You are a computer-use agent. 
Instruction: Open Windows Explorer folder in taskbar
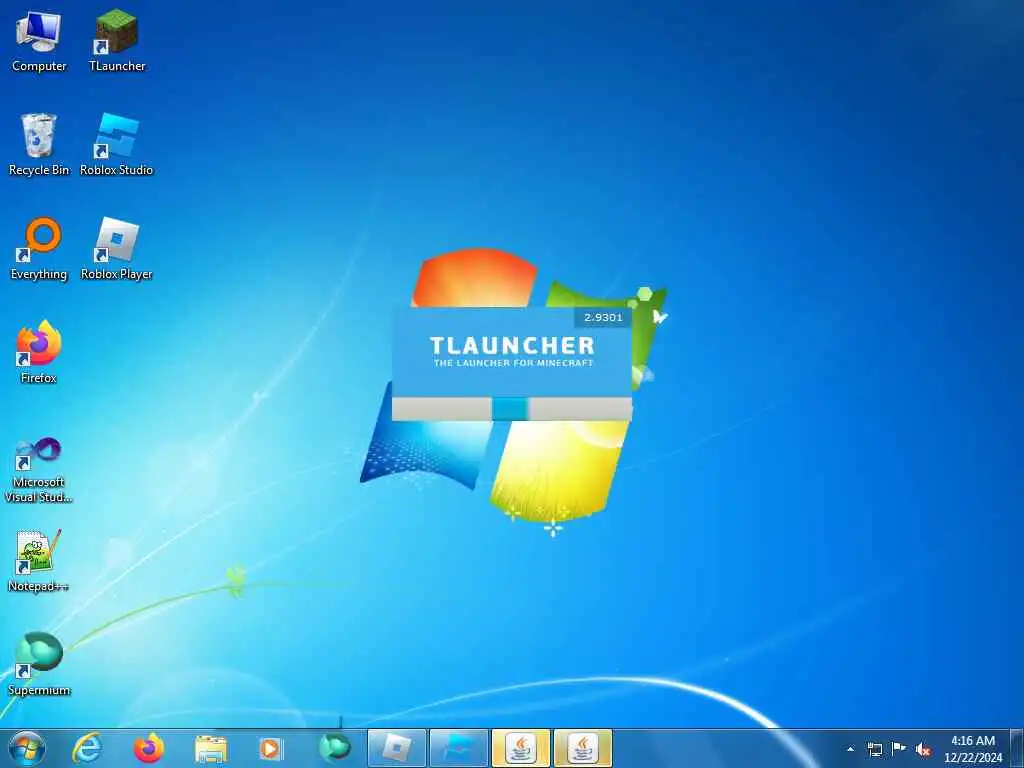(210, 749)
